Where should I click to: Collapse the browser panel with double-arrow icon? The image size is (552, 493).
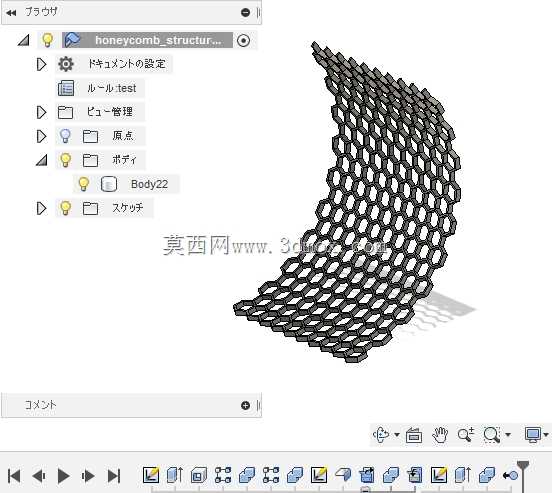[x=11, y=13]
